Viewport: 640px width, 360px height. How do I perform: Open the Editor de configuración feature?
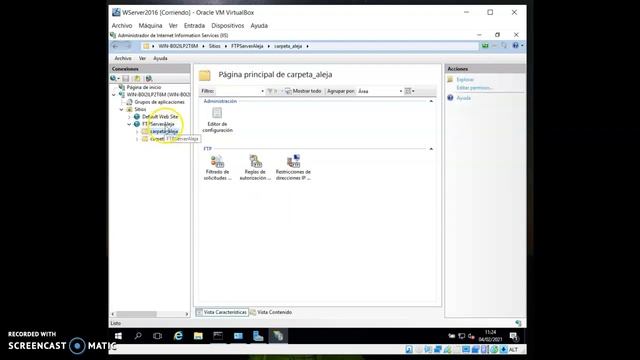[x=217, y=120]
